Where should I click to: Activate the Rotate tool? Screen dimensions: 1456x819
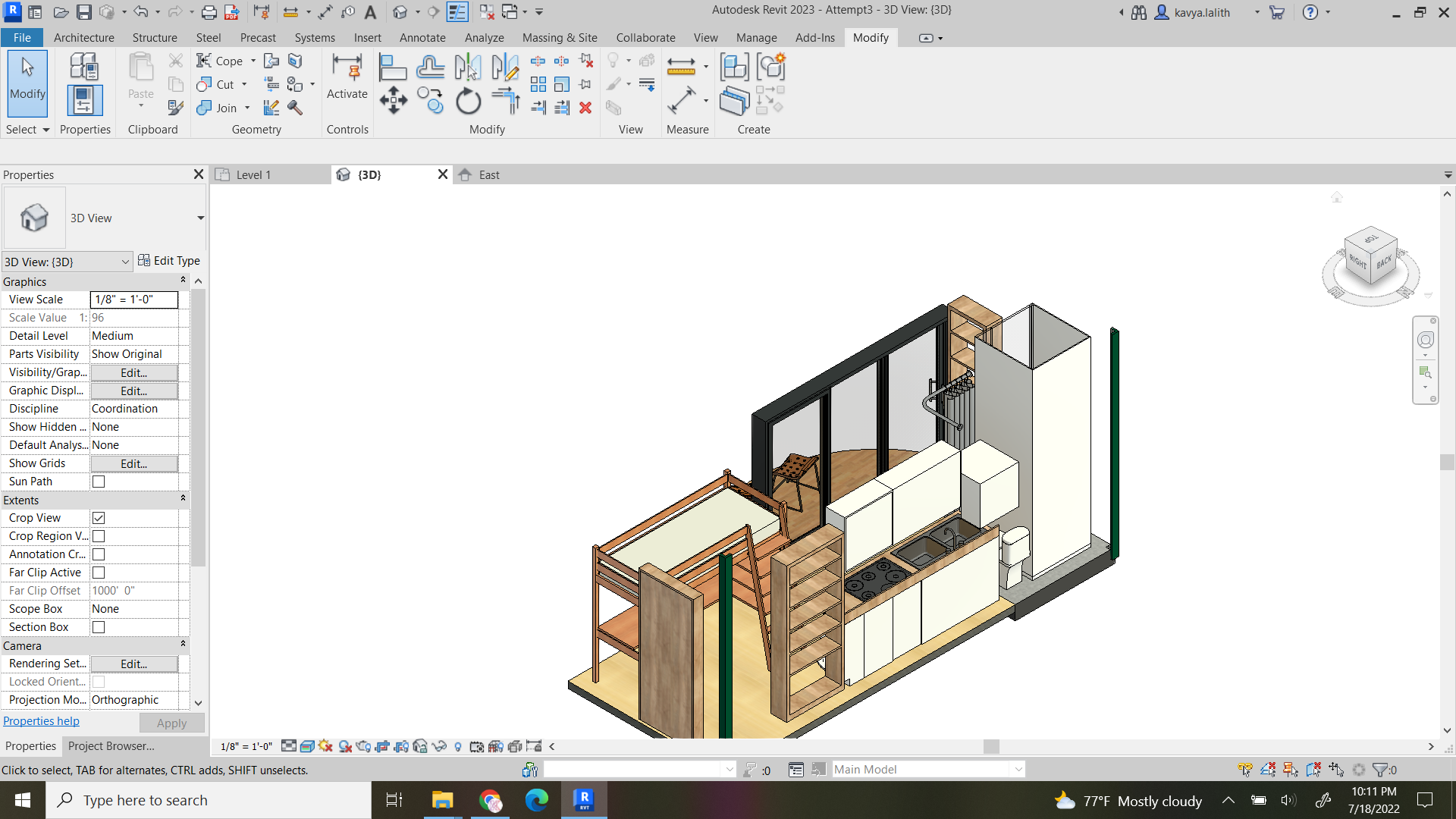pos(468,100)
